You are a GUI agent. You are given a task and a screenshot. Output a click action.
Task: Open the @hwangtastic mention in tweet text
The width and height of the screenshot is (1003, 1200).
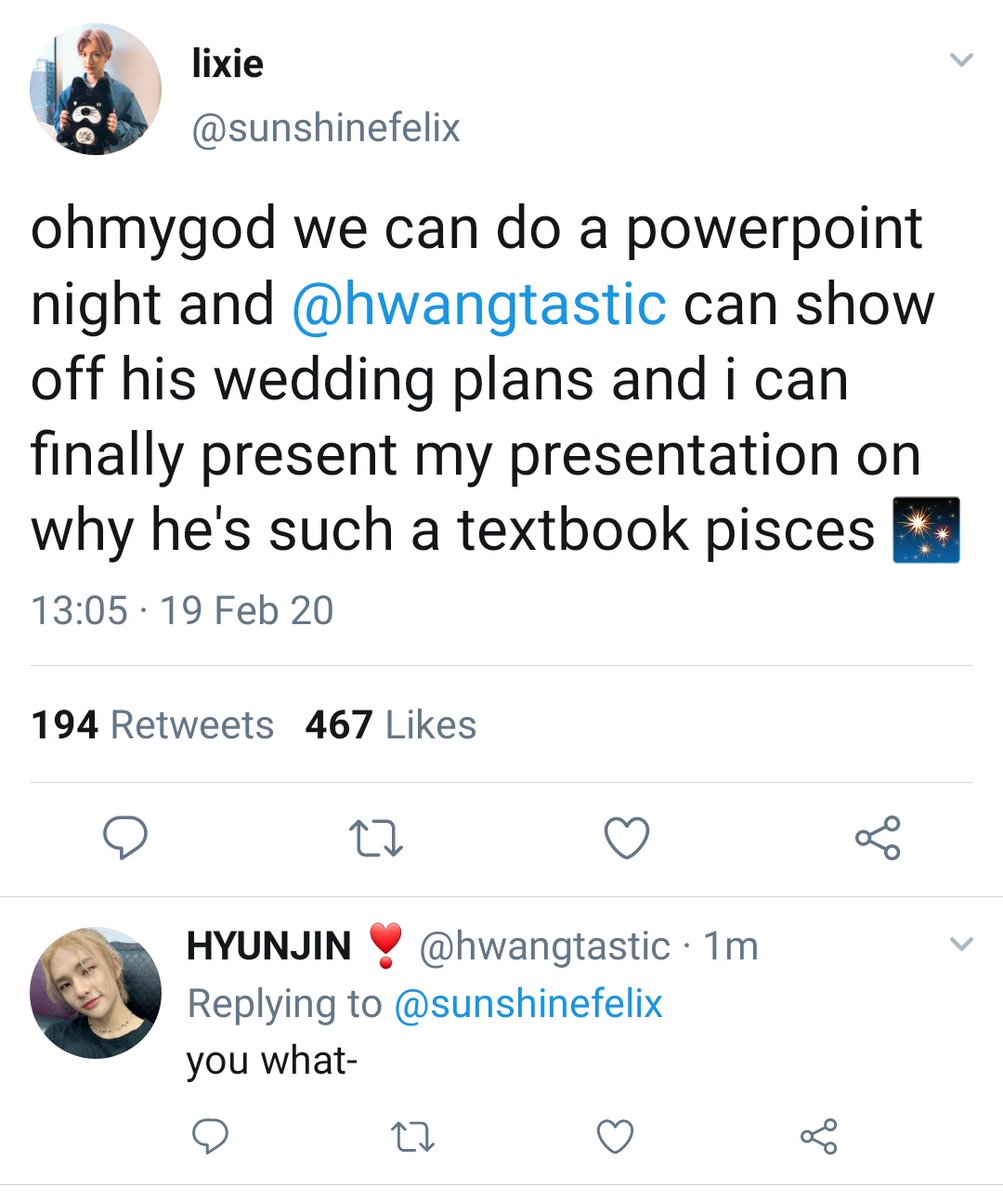pos(479,304)
